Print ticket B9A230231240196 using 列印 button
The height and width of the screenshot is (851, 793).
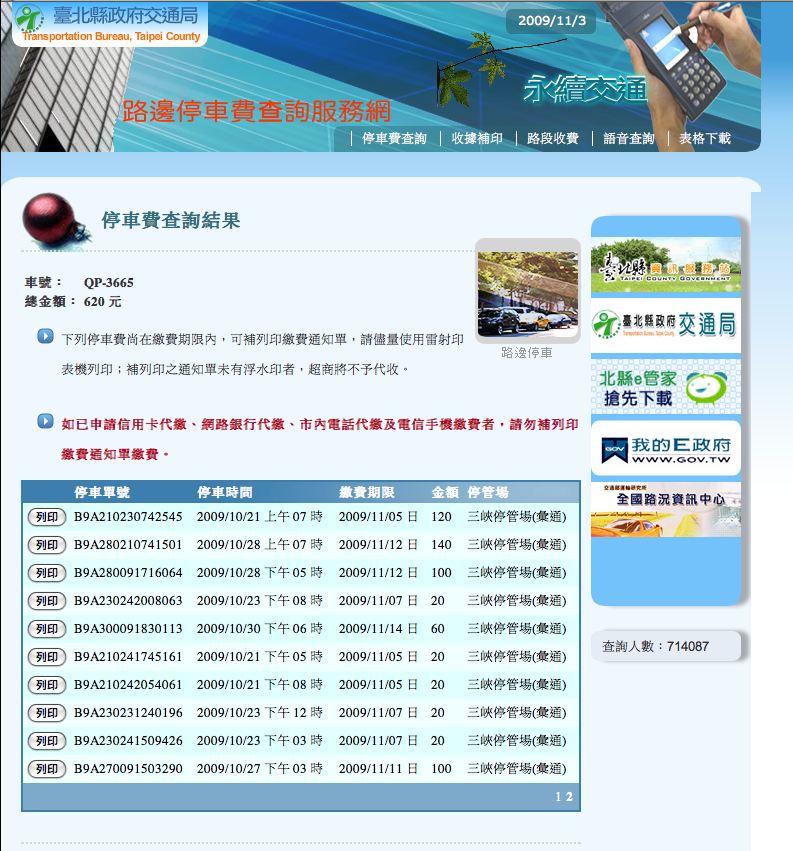pos(47,713)
